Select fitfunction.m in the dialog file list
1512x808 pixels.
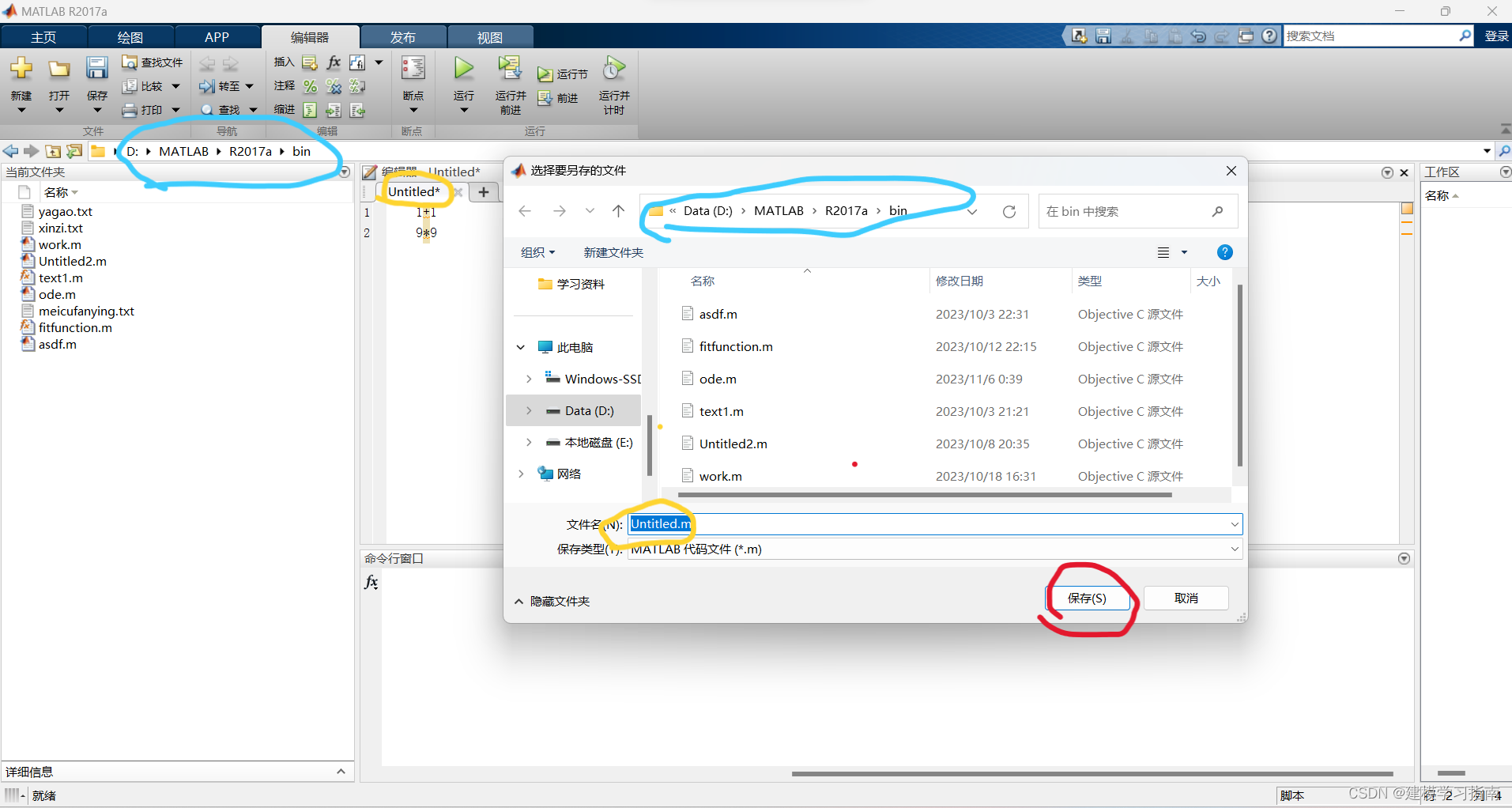[736, 347]
